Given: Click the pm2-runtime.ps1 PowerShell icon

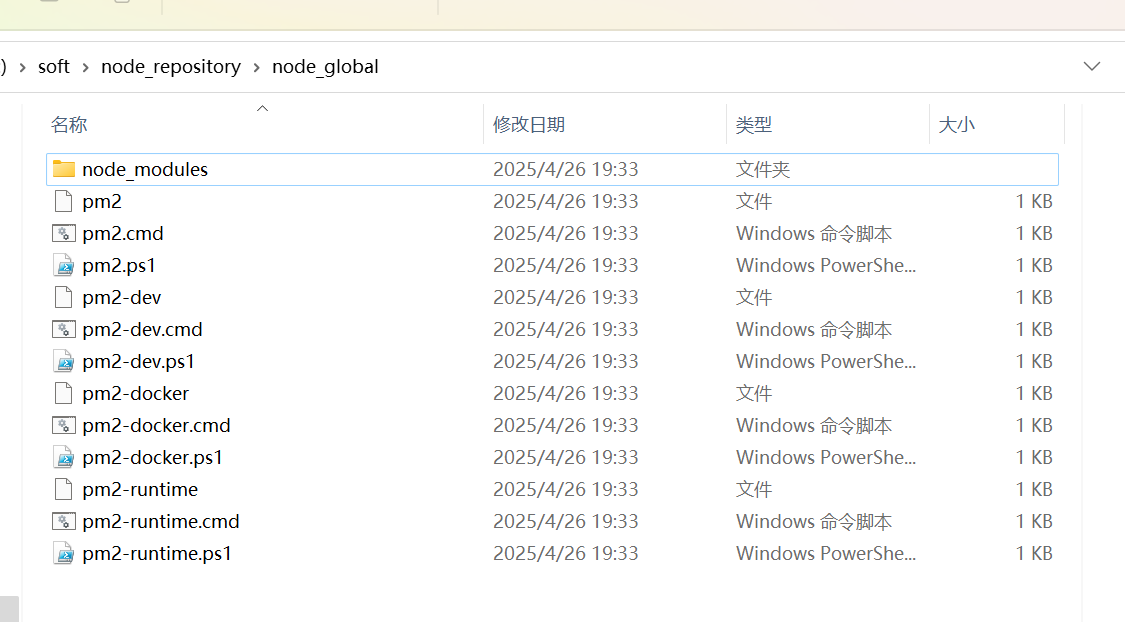Looking at the screenshot, I should coord(63,554).
